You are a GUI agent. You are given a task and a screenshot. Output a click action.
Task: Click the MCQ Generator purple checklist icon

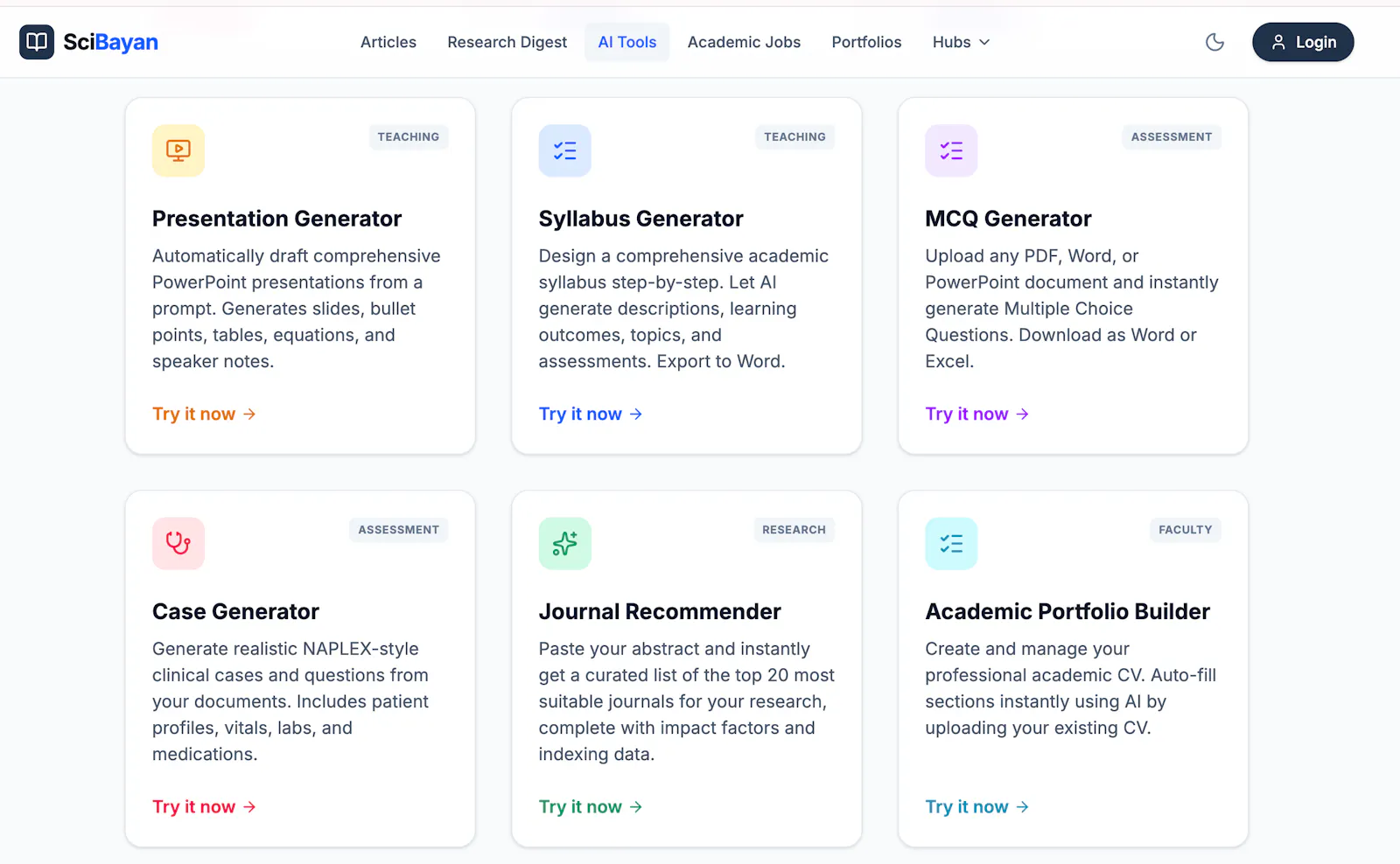pyautogui.click(x=951, y=150)
